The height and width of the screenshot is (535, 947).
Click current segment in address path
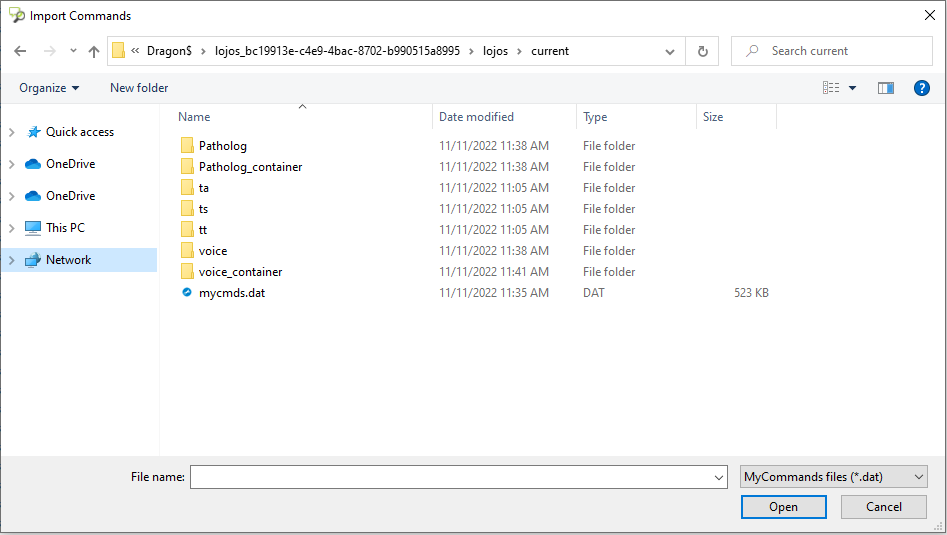pyautogui.click(x=550, y=51)
